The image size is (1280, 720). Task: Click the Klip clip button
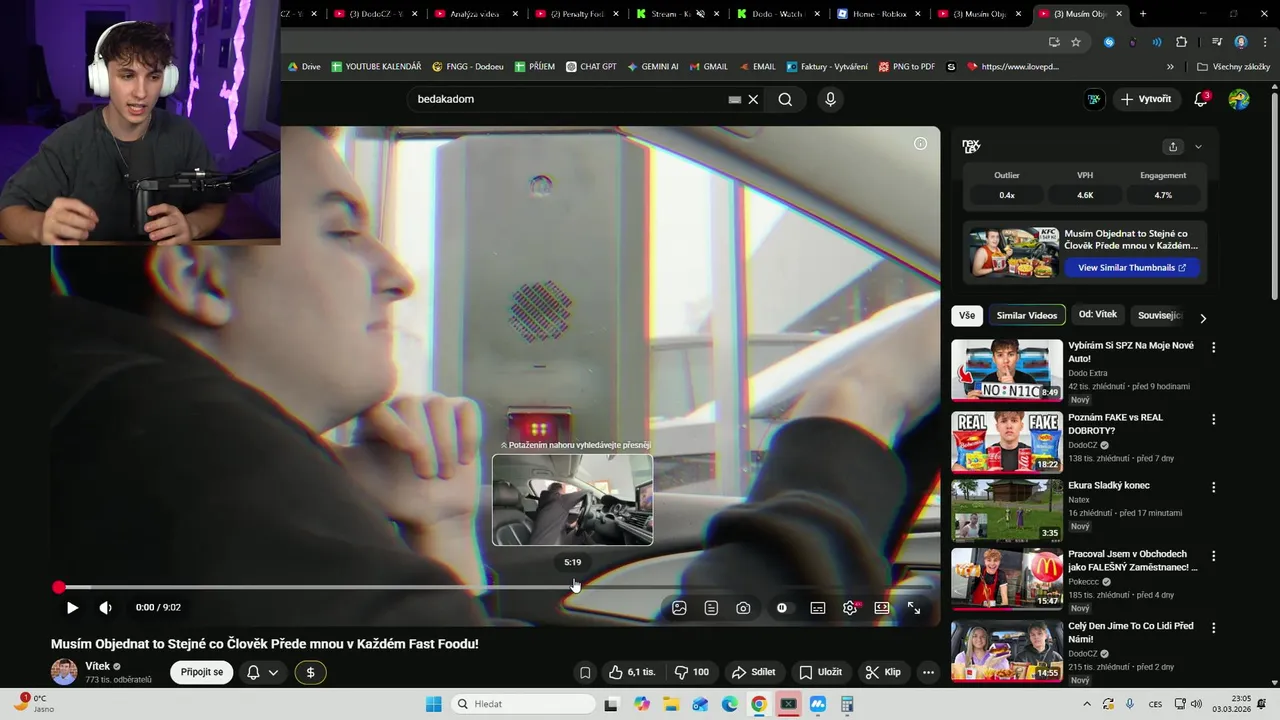(883, 672)
